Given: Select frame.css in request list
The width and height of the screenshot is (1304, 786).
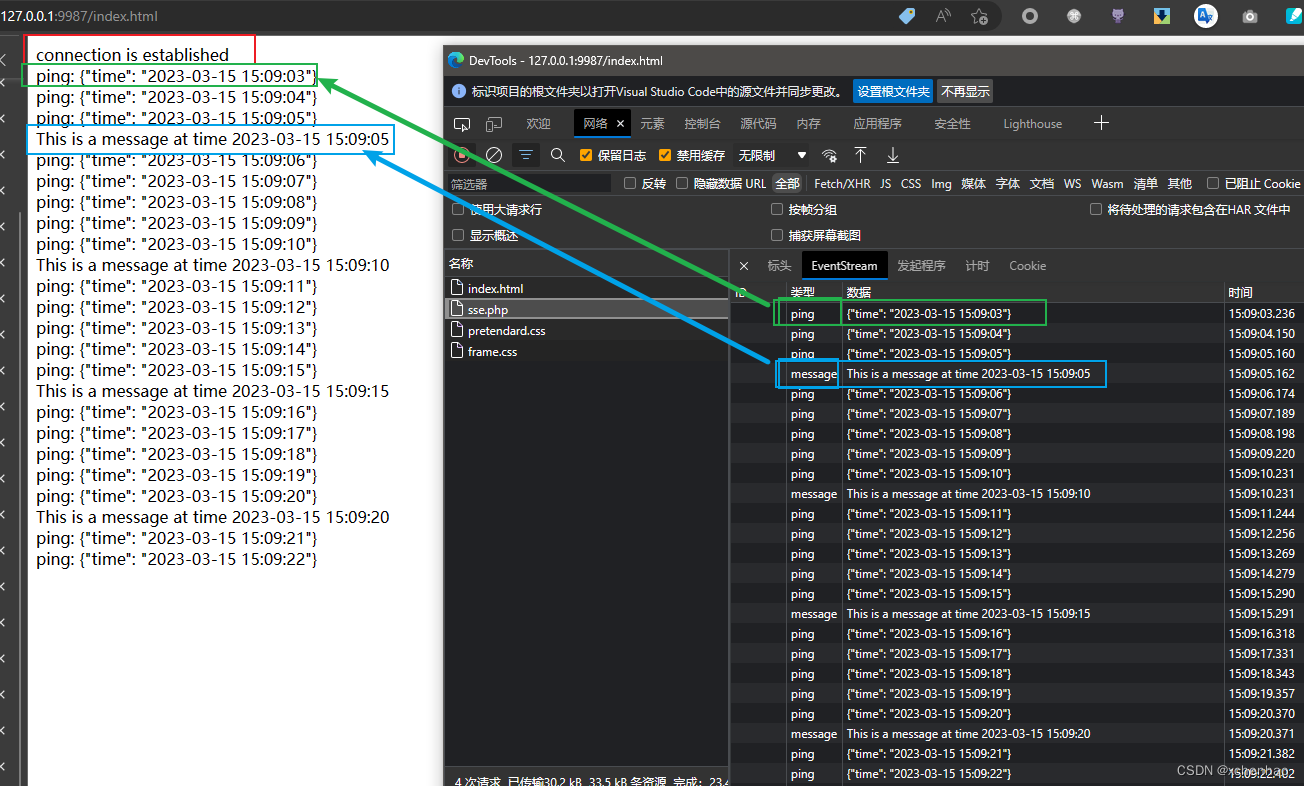Looking at the screenshot, I should (x=586, y=351).
